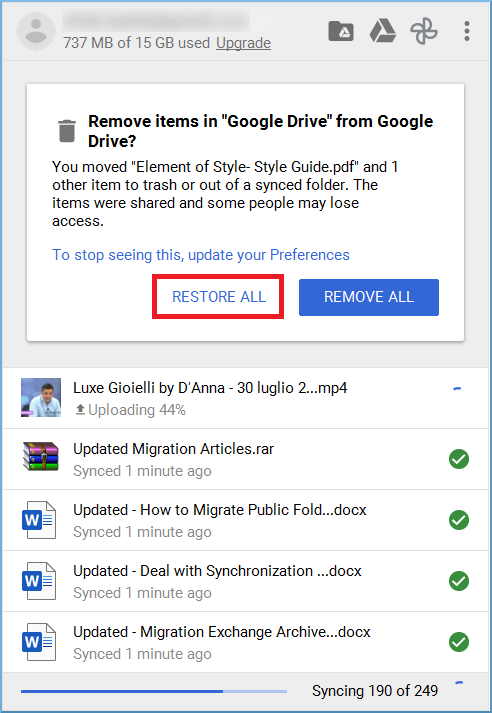
Task: Open Google Photos pinwheel icon
Action: (424, 31)
